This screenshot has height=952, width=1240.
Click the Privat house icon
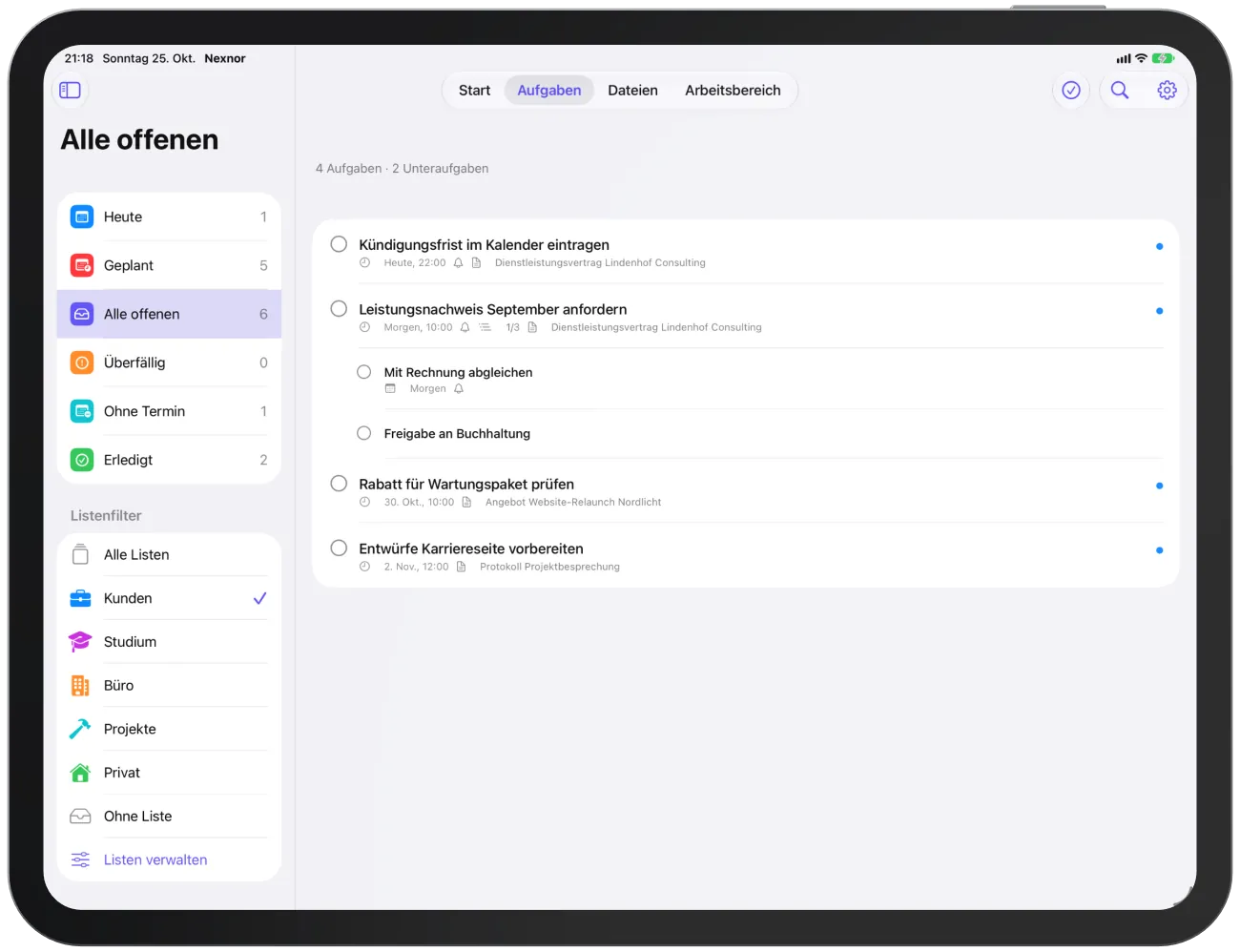click(80, 773)
